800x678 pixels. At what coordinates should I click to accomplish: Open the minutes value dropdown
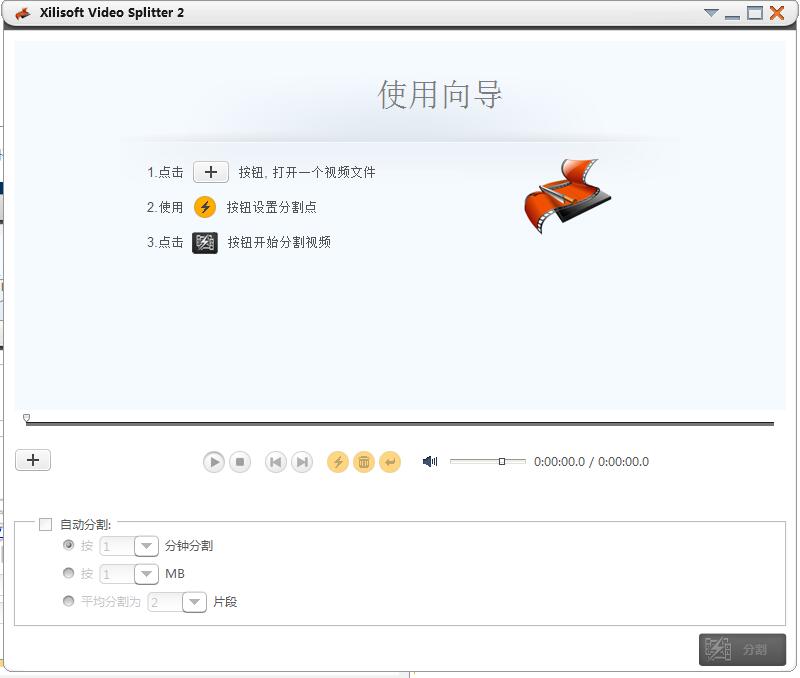[145, 546]
